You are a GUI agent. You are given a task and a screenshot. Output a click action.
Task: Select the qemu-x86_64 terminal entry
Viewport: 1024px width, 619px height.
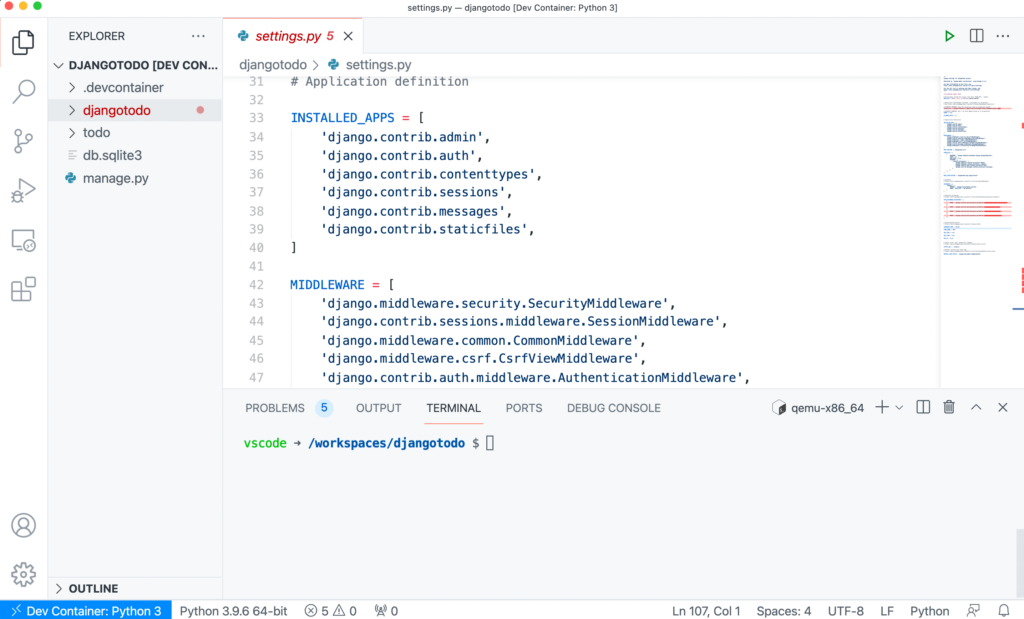(x=818, y=408)
